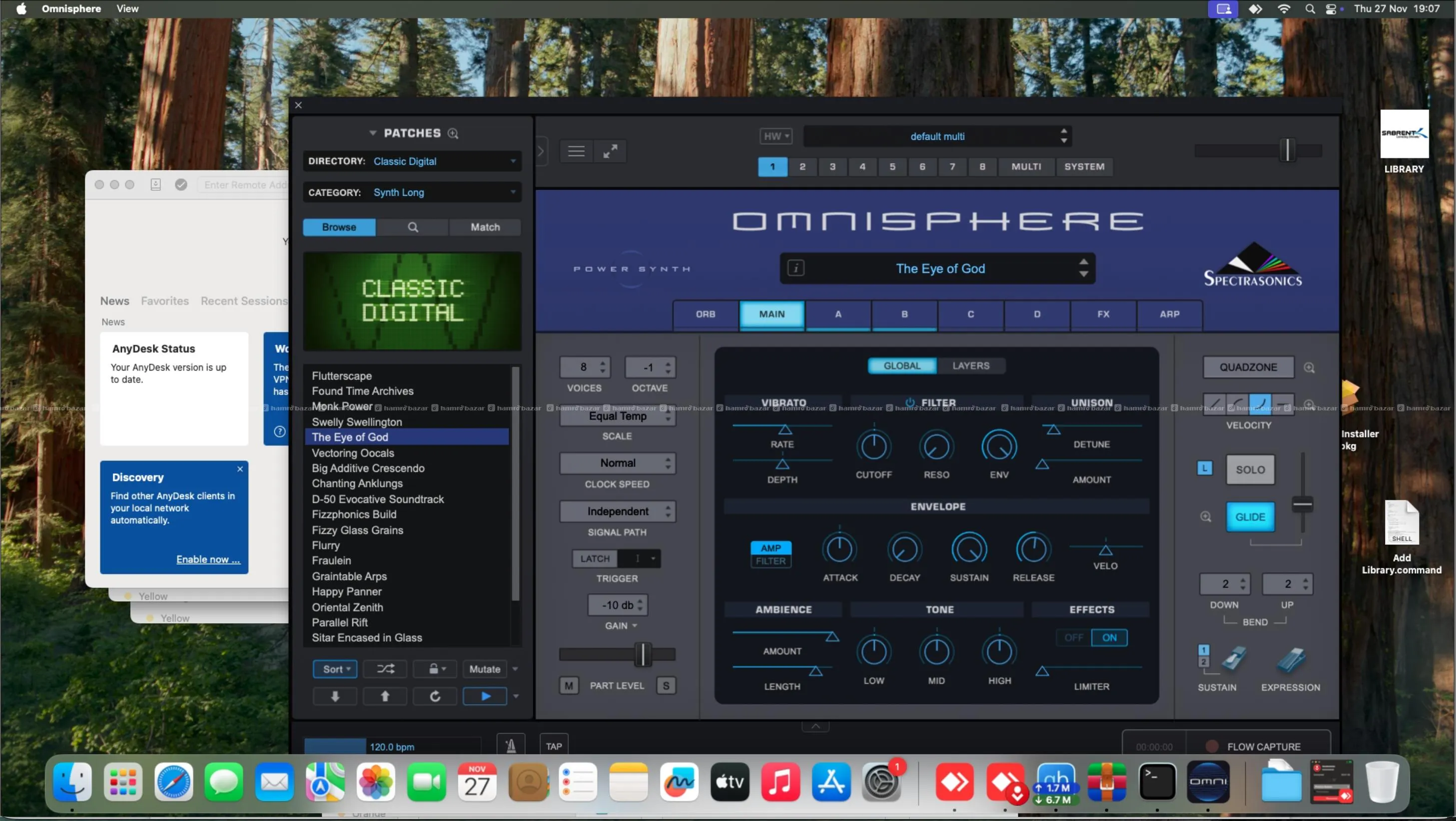Switch to the patch search tab
1456x821 pixels.
tap(413, 227)
